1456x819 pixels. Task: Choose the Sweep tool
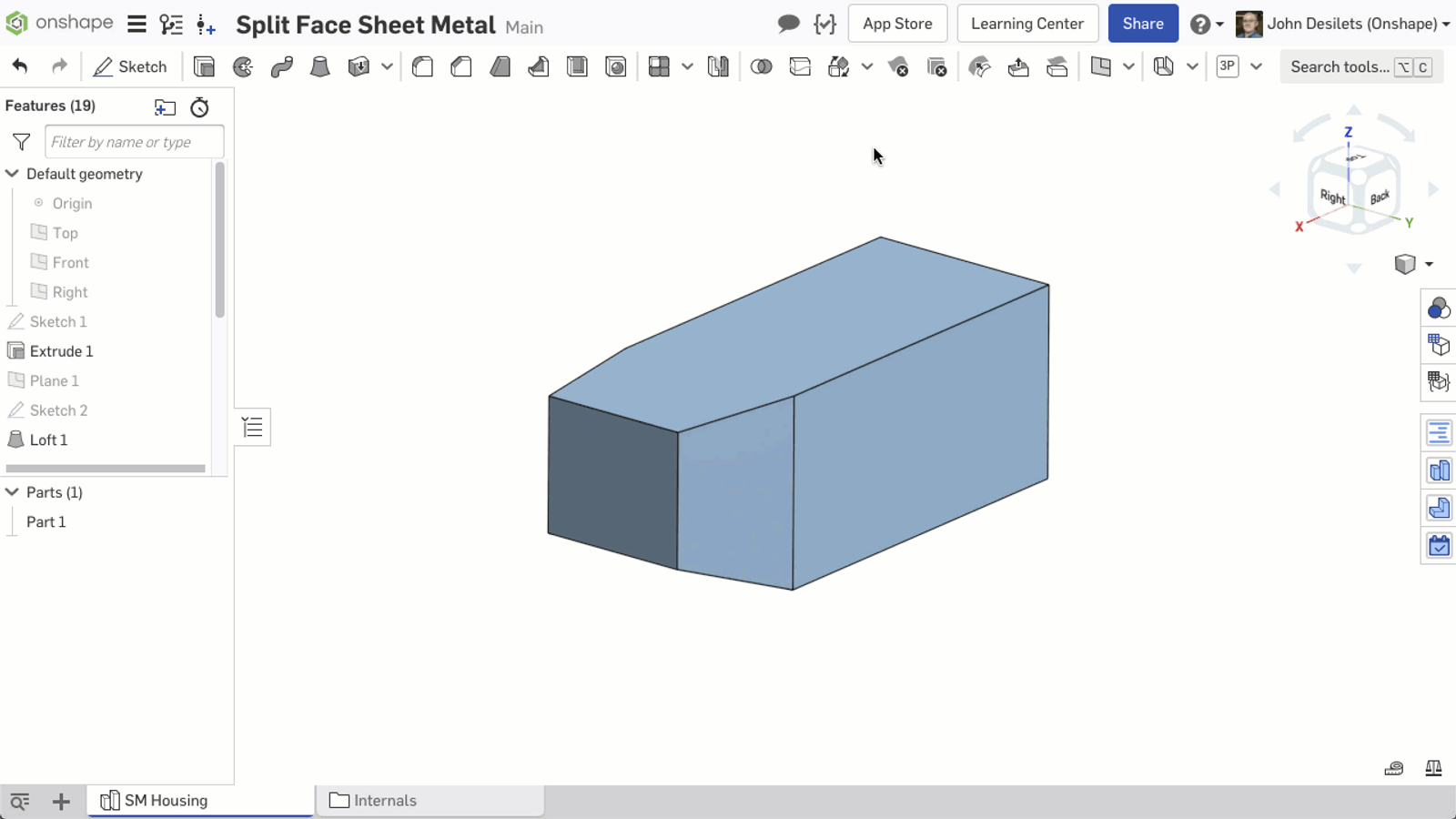pos(281,66)
